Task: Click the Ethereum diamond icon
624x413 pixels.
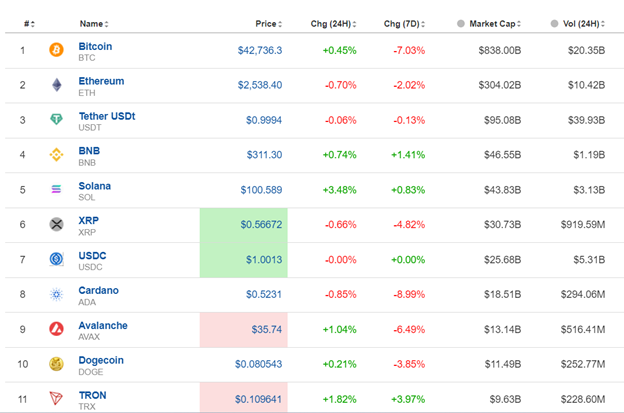Action: pos(56,85)
